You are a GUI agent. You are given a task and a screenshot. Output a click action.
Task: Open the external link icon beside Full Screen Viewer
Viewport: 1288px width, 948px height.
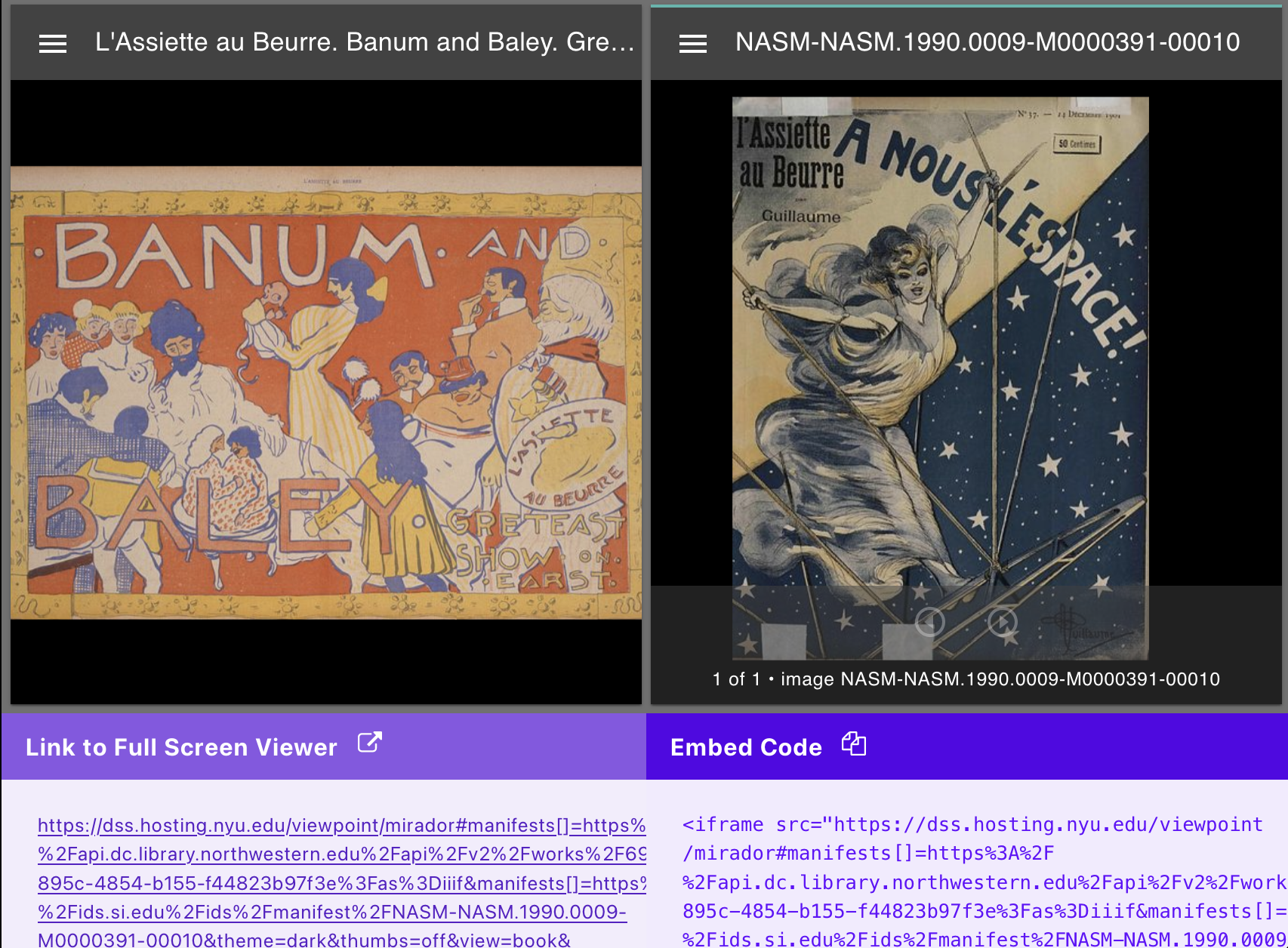click(369, 743)
